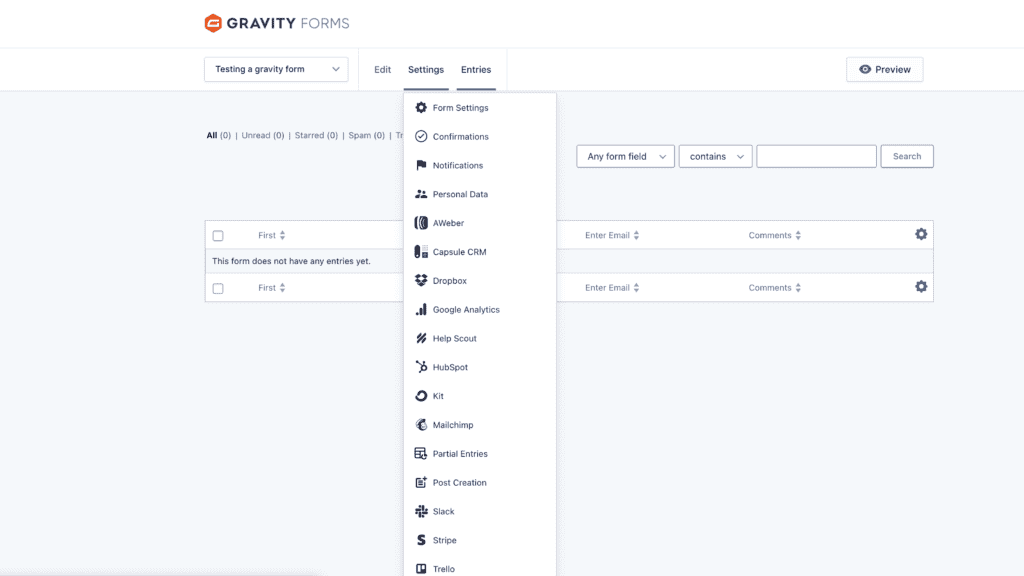
Task: Choose Help Scout from the menu
Action: point(480,338)
